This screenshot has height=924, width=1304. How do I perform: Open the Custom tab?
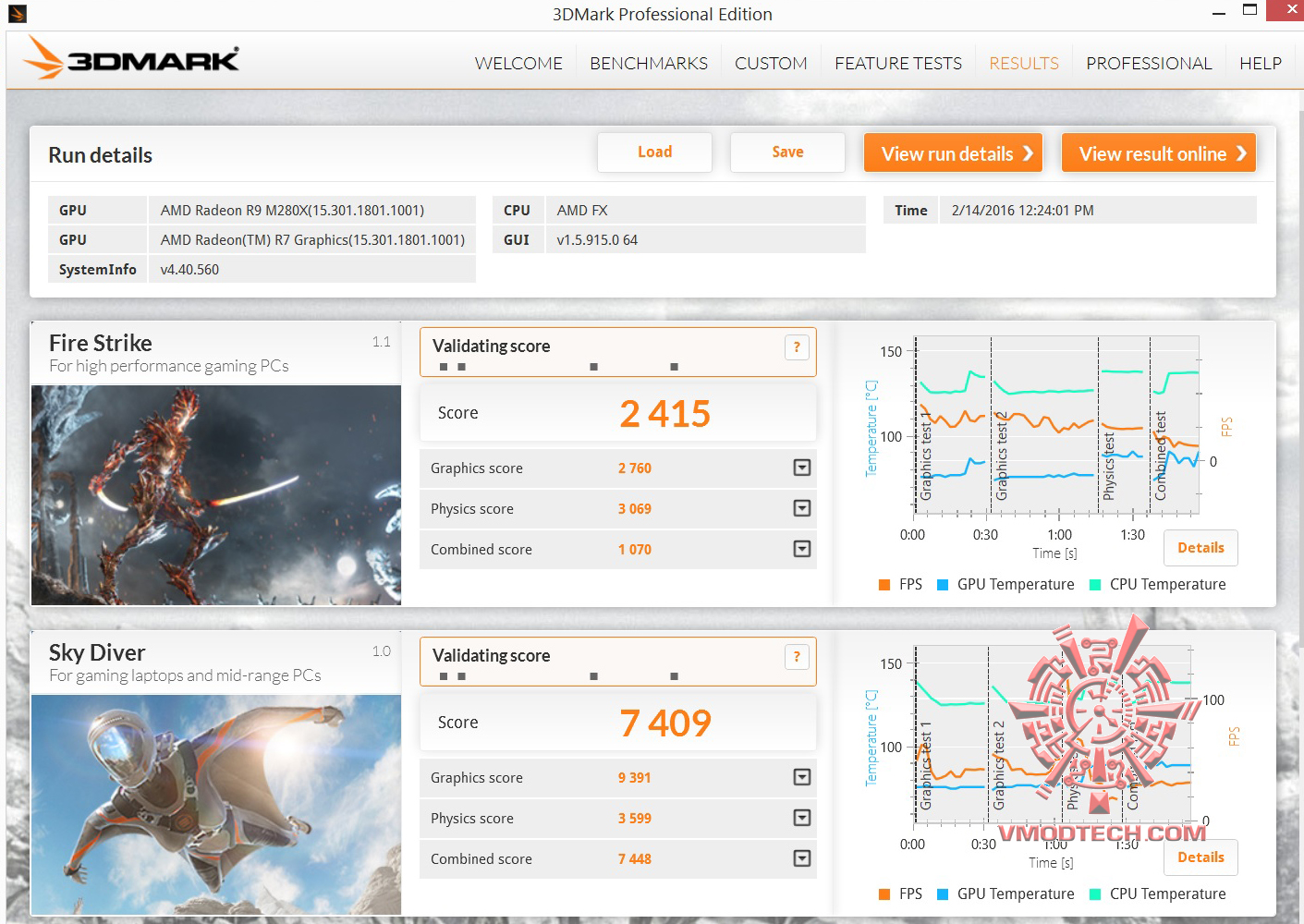click(771, 63)
